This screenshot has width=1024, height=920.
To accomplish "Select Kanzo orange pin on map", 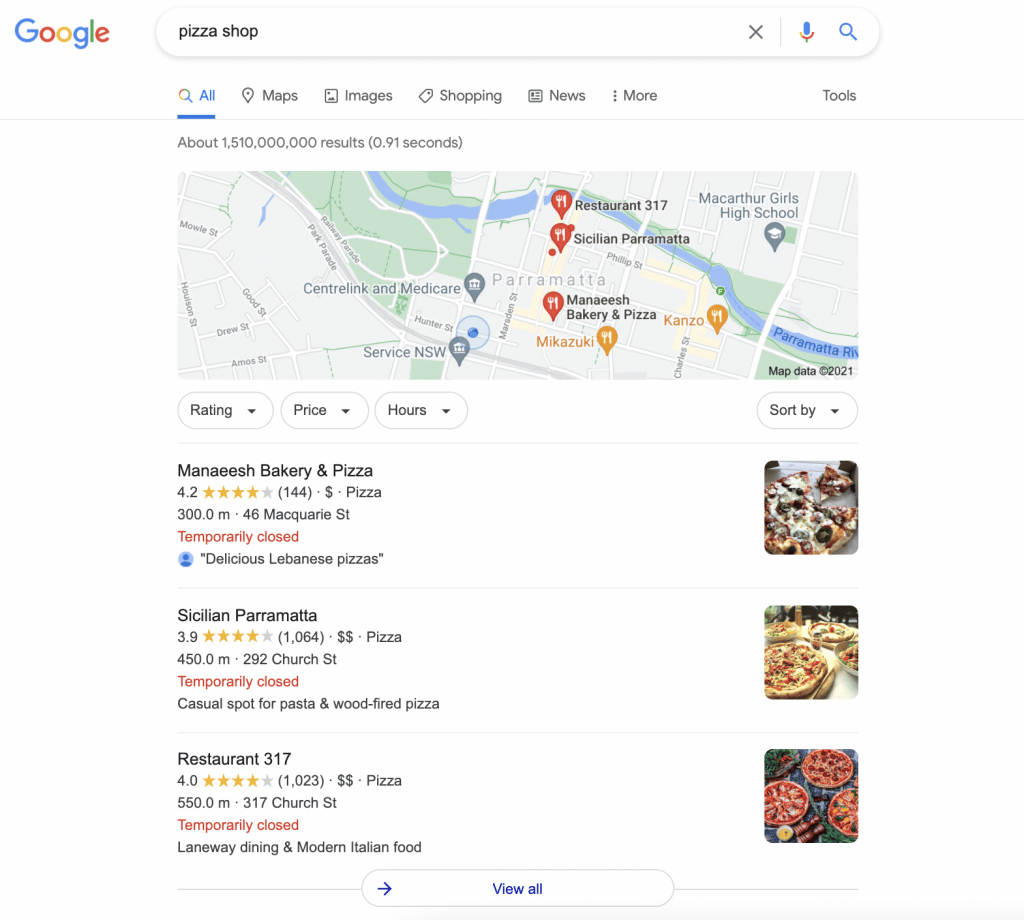I will tap(717, 319).
